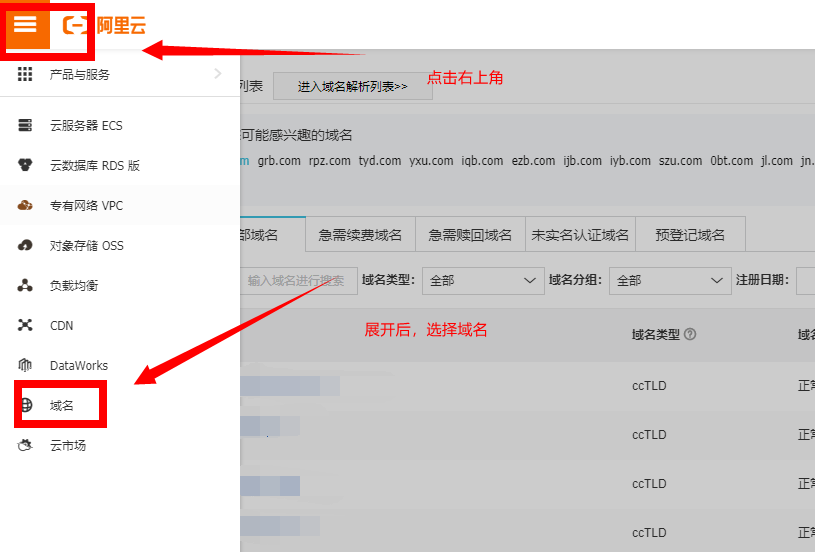
Task: Switch to 急需续费域名 tab
Action: [360, 235]
